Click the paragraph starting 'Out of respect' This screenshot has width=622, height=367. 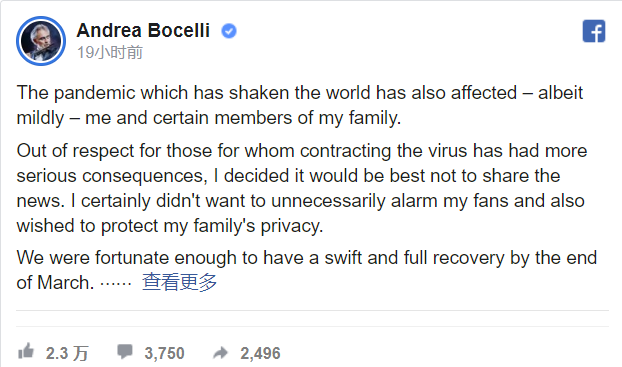301,188
